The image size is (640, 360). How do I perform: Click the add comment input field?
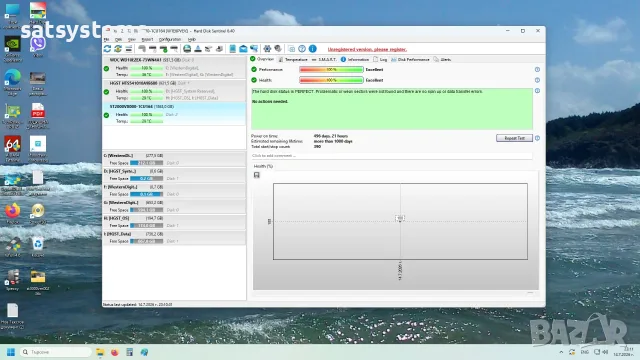click(391, 156)
